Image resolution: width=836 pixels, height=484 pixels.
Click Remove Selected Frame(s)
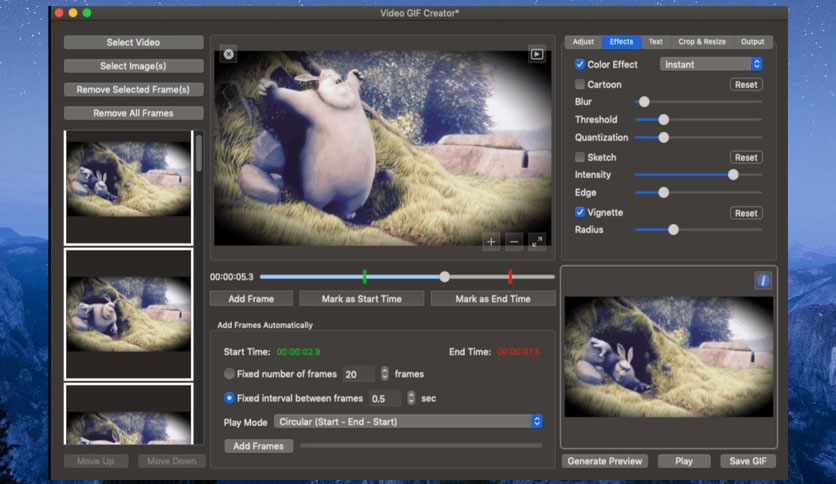(133, 90)
